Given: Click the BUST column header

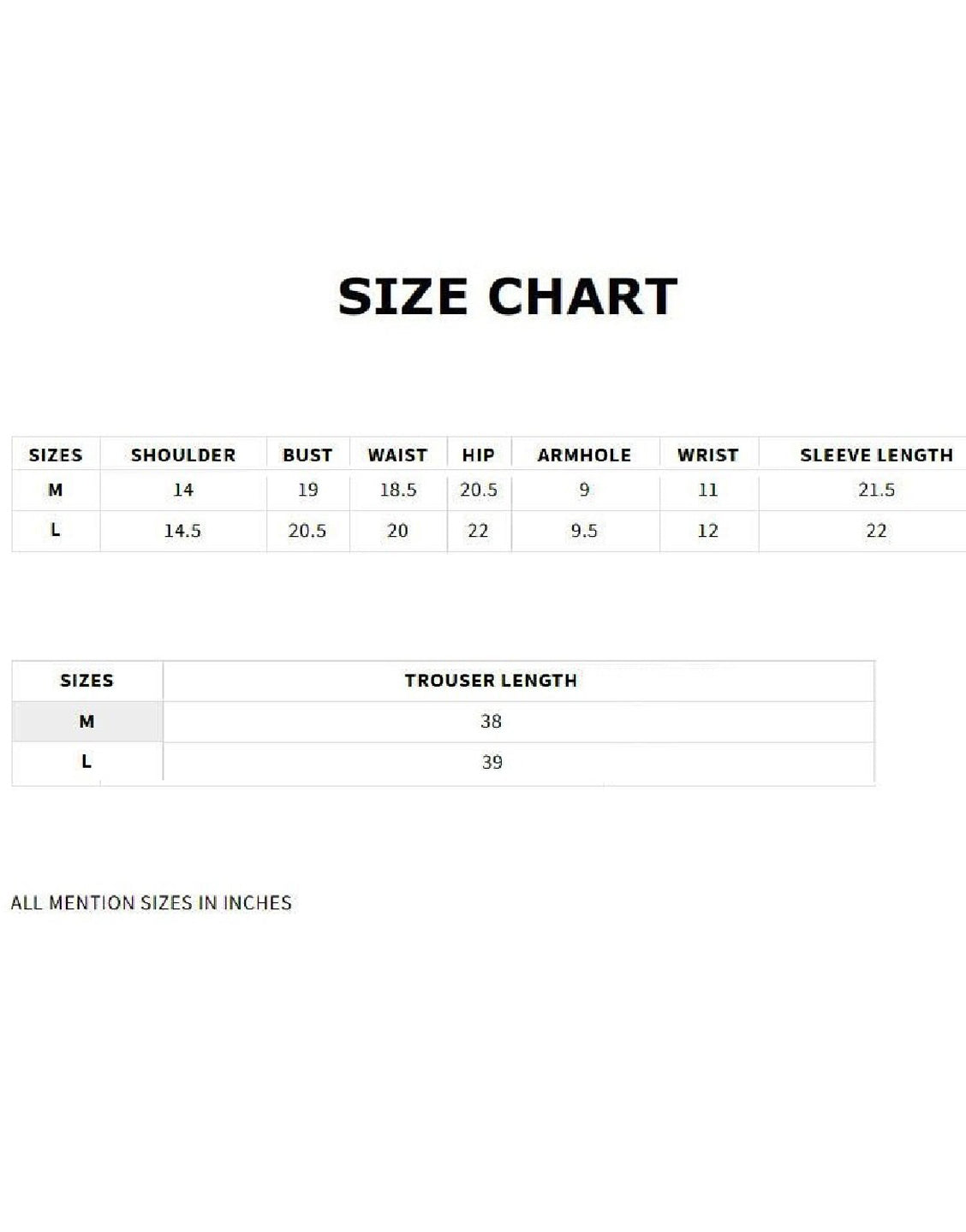Looking at the screenshot, I should coord(307,455).
